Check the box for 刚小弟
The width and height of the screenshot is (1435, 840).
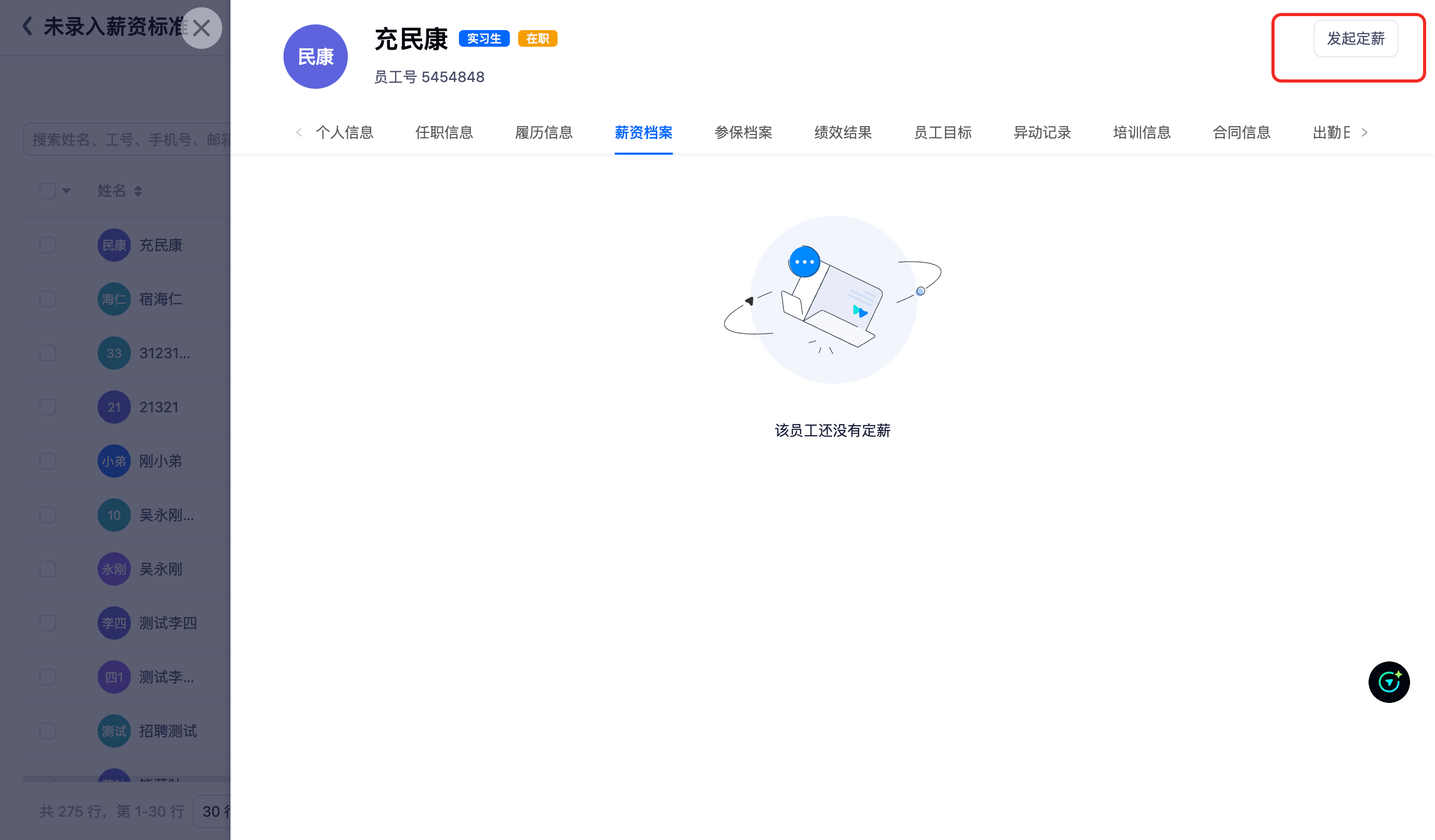(x=48, y=462)
